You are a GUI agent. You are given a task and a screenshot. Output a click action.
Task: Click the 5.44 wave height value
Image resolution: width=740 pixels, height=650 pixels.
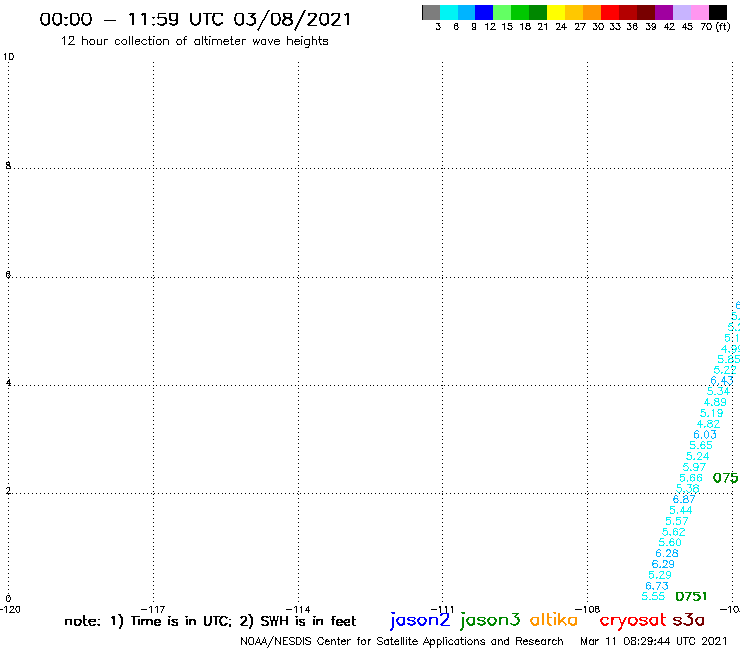[x=681, y=510]
